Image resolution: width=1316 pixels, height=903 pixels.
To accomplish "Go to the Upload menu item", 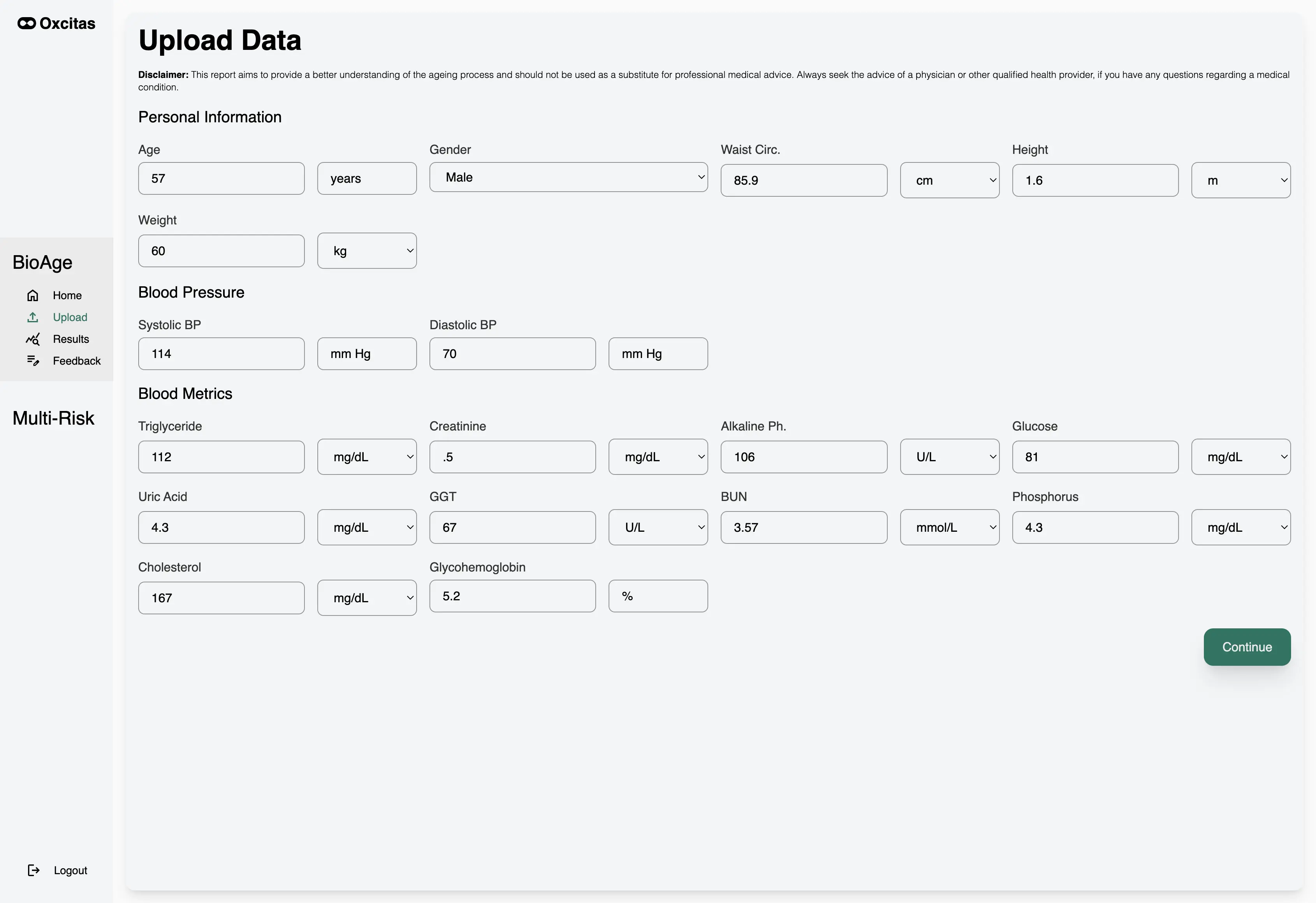I will pyautogui.click(x=70, y=317).
